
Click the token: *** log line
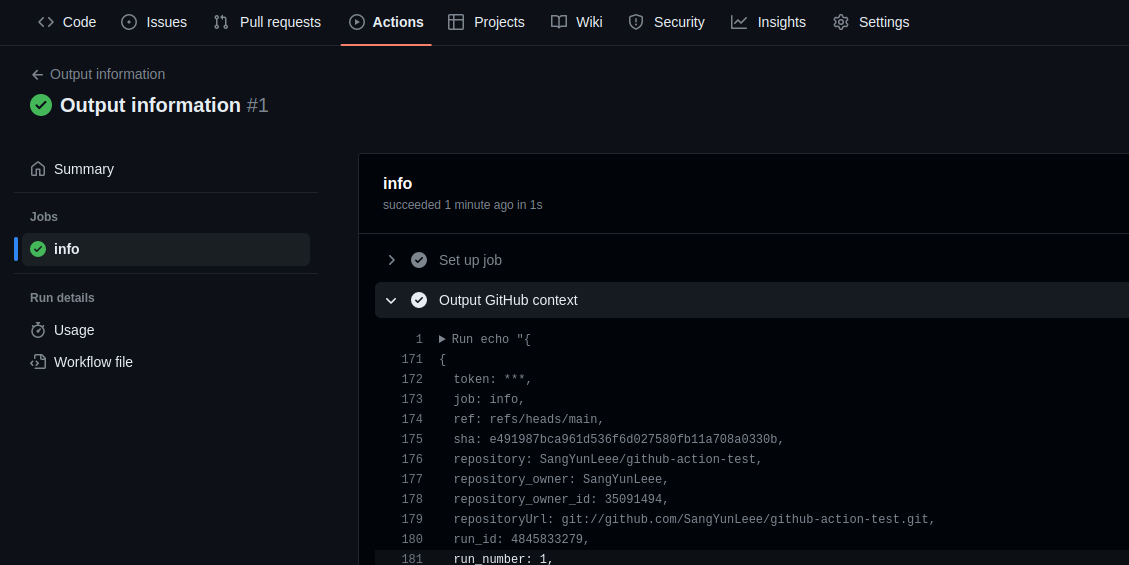(x=492, y=379)
